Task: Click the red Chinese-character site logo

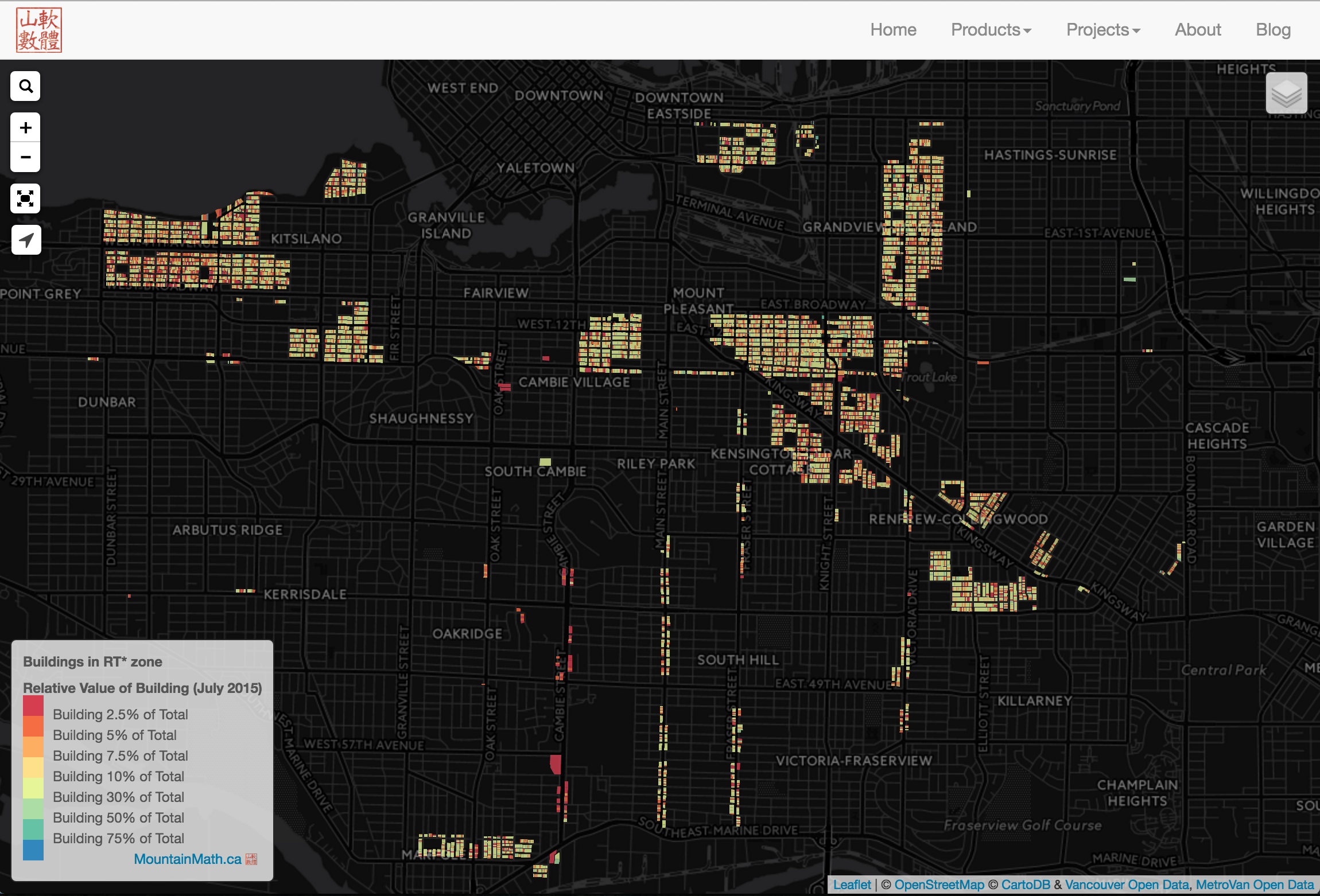Action: tap(39, 30)
